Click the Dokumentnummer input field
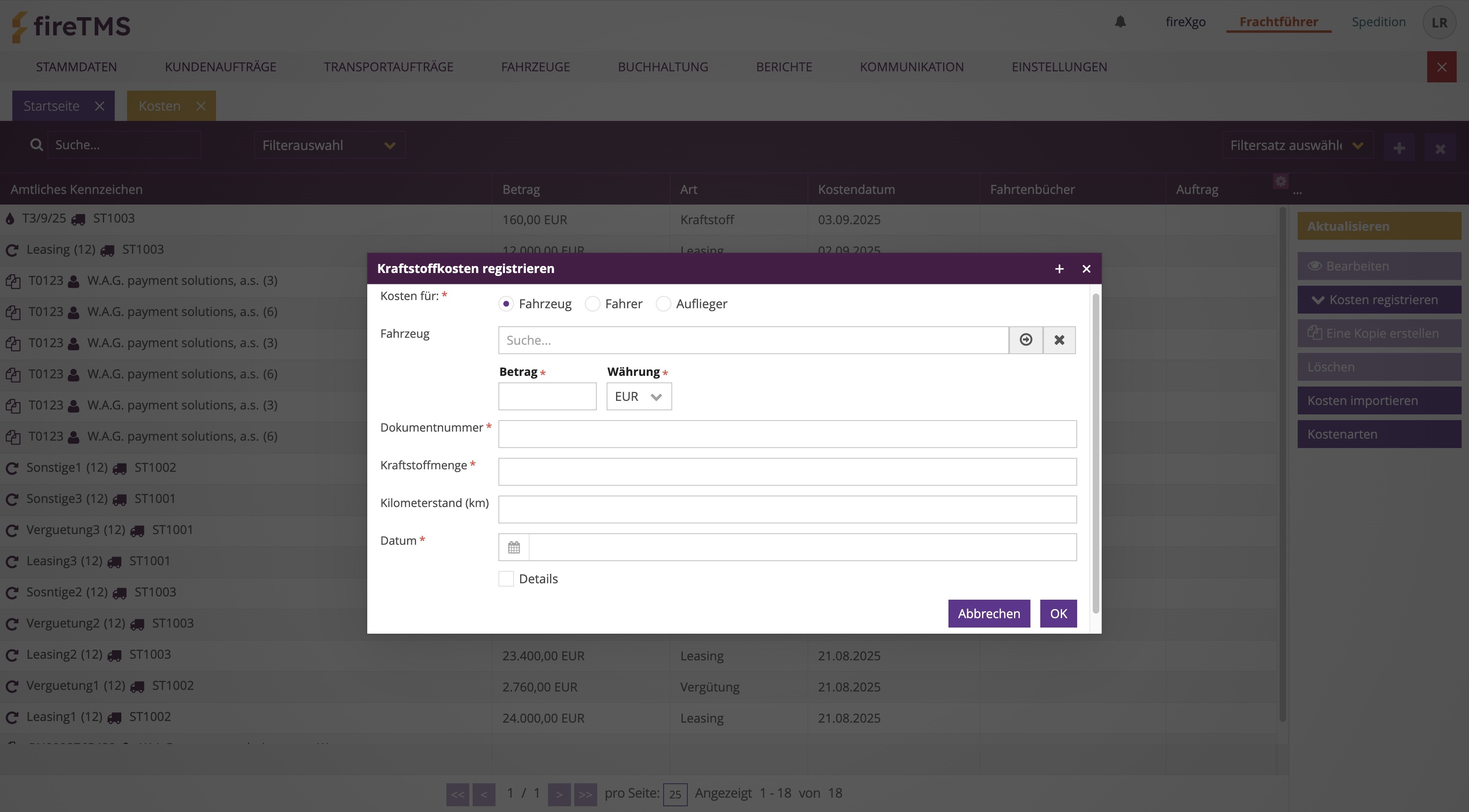 pos(787,434)
